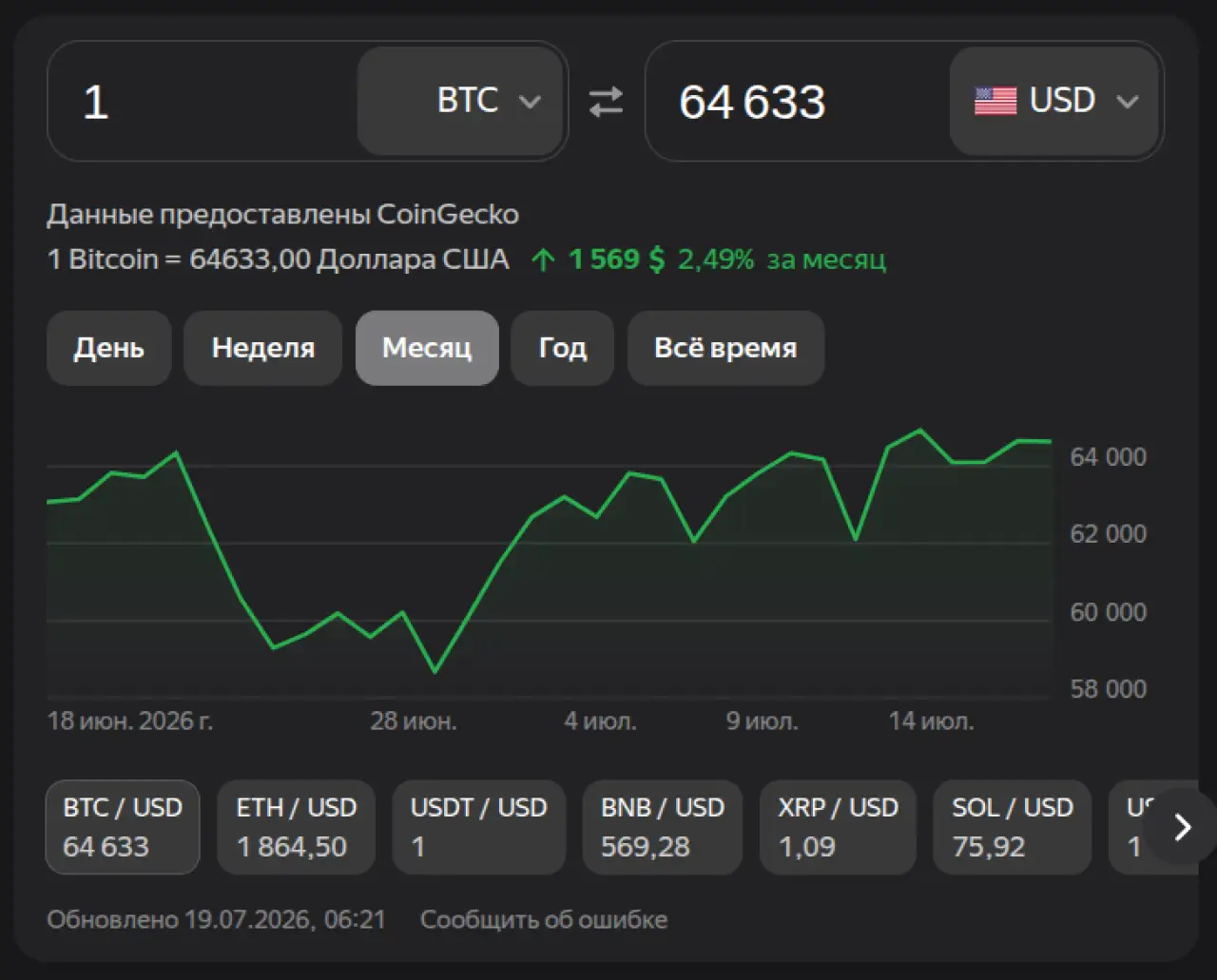Switch chart to Неделя period
This screenshot has width=1217, height=980.
(262, 348)
